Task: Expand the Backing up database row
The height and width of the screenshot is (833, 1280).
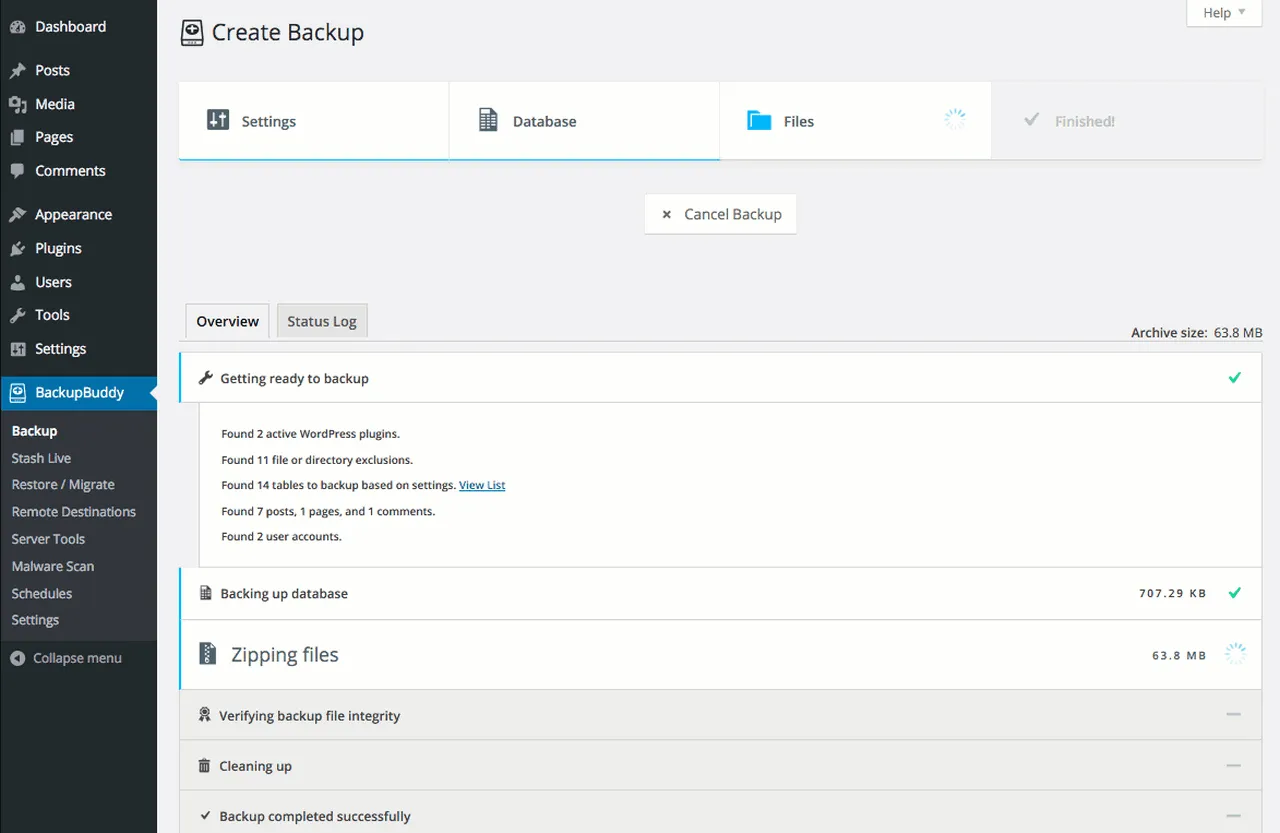Action: 720,593
